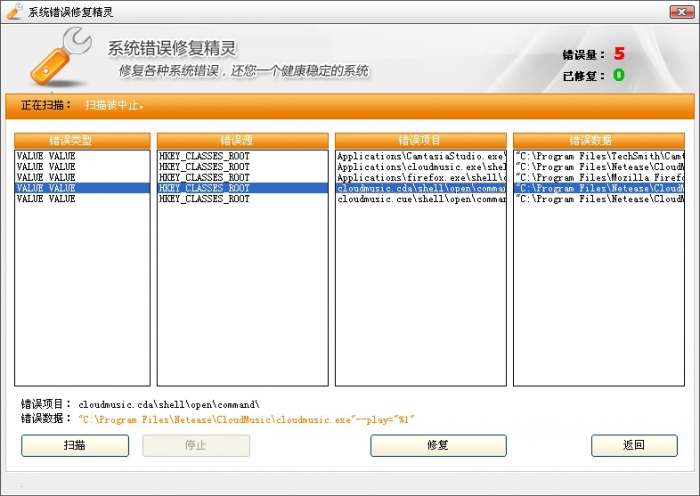
Task: Select last HKEY_CLASSES_ROOT row in error source
Action: 242,199
